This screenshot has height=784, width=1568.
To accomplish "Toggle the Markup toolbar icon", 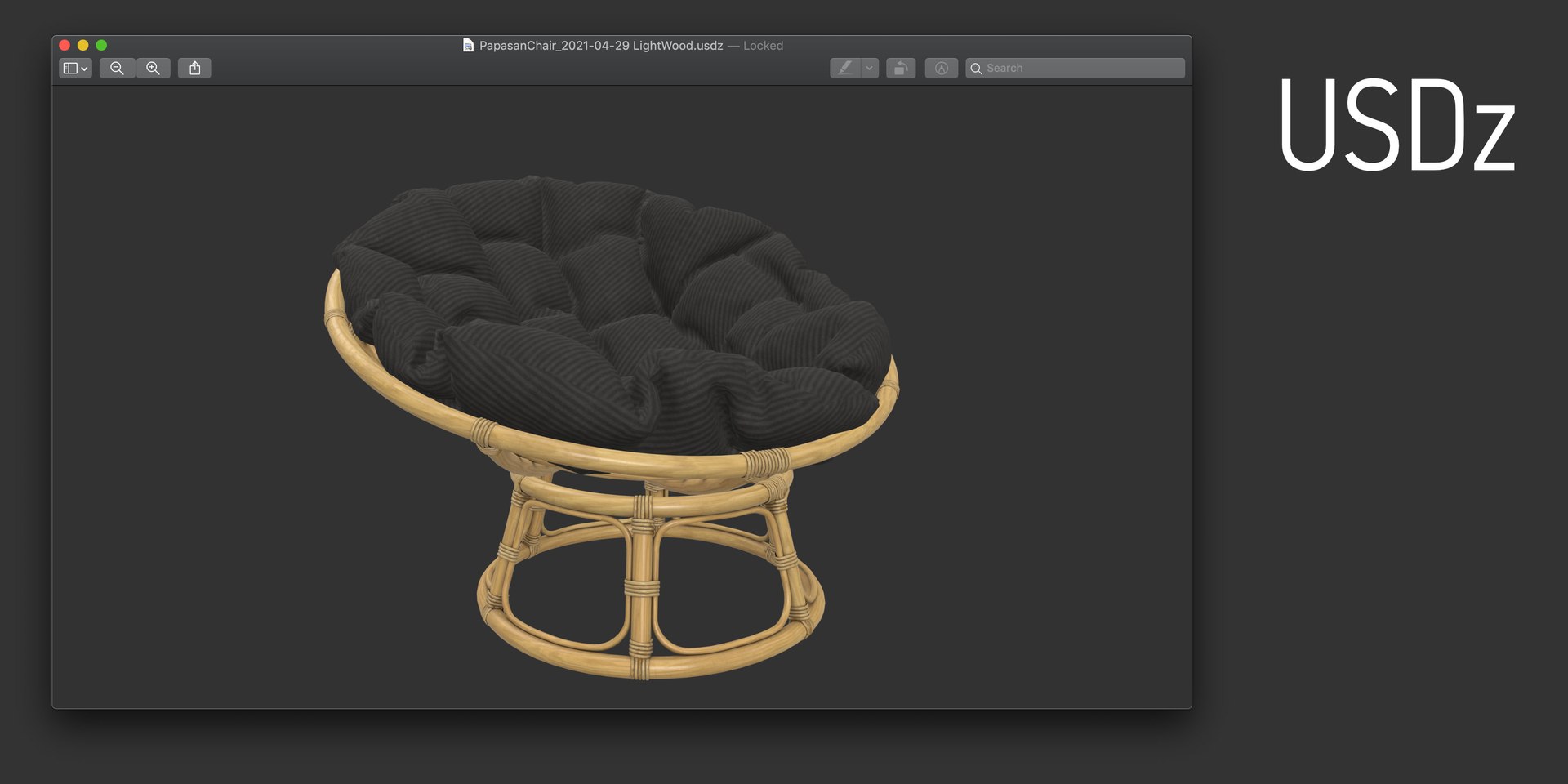I will click(942, 69).
